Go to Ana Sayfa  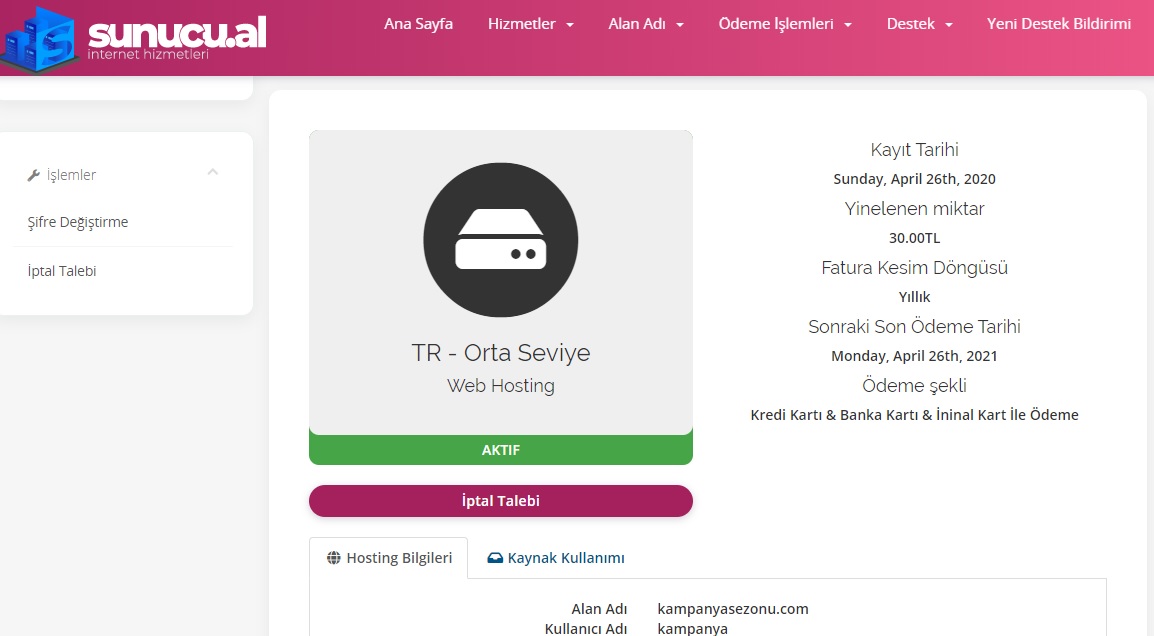pyautogui.click(x=418, y=24)
